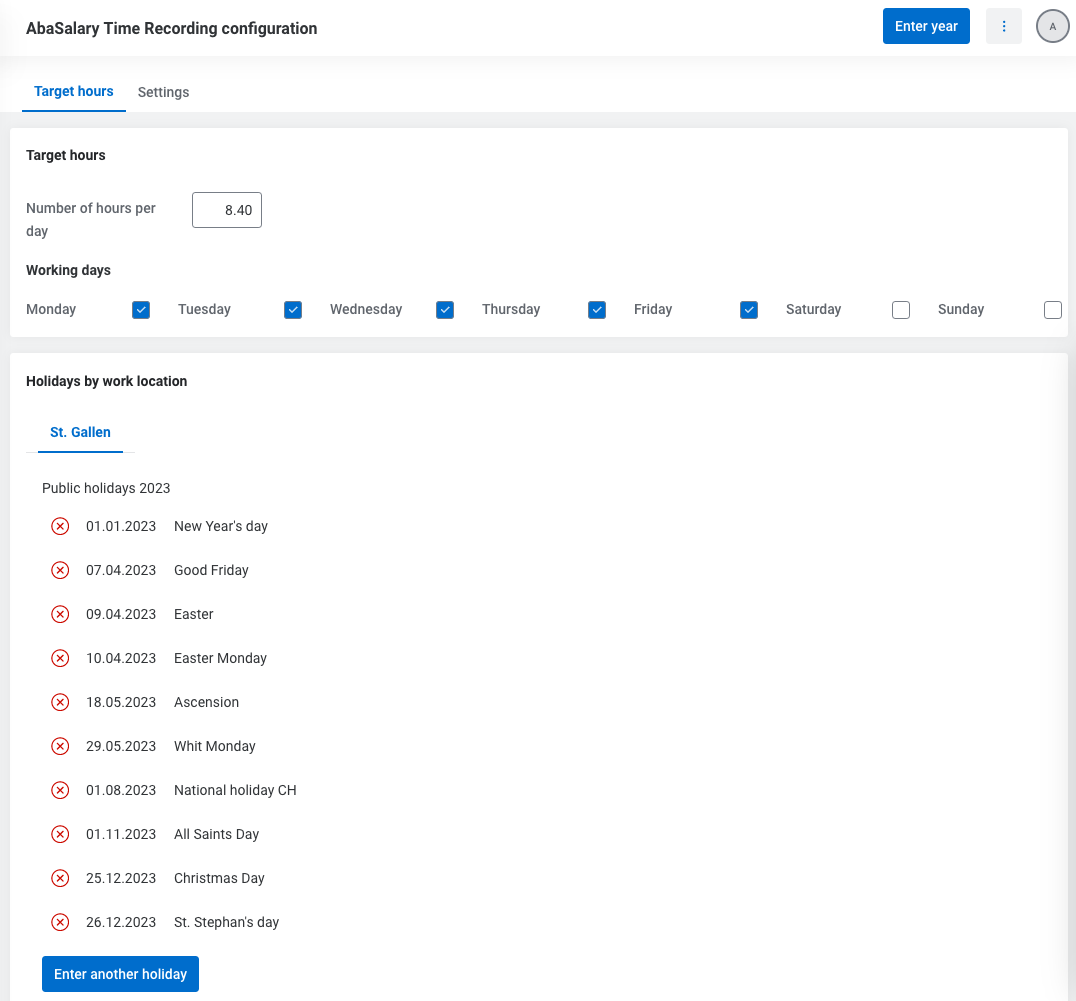Click the hours per day input field
The image size is (1076, 1001).
pos(227,210)
